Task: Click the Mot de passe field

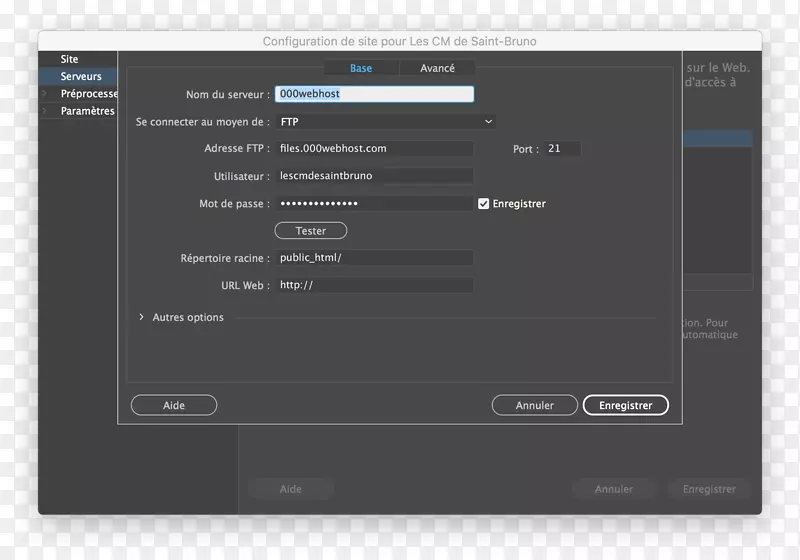Action: tap(374, 203)
